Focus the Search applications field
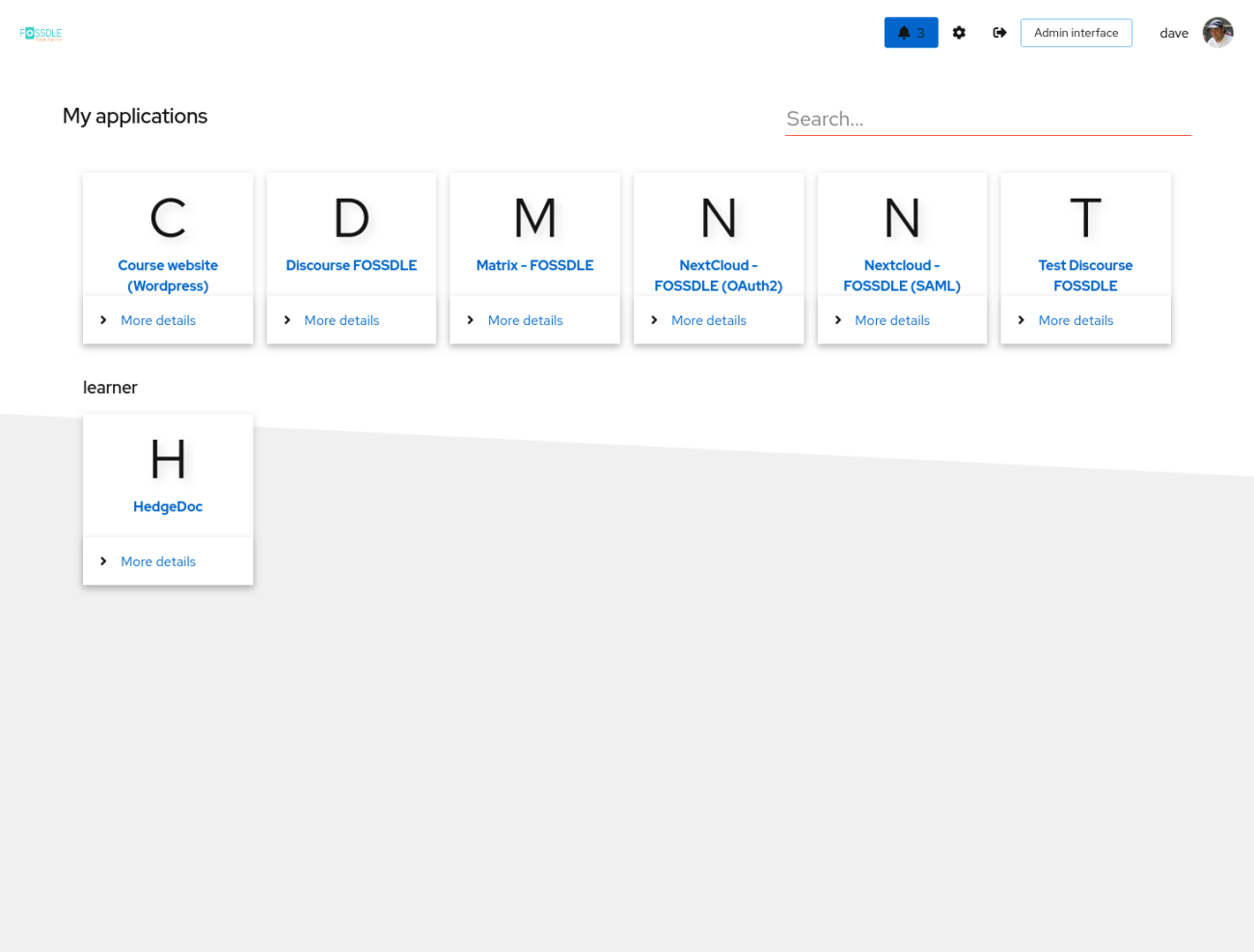Image resolution: width=1254 pixels, height=952 pixels. point(988,119)
